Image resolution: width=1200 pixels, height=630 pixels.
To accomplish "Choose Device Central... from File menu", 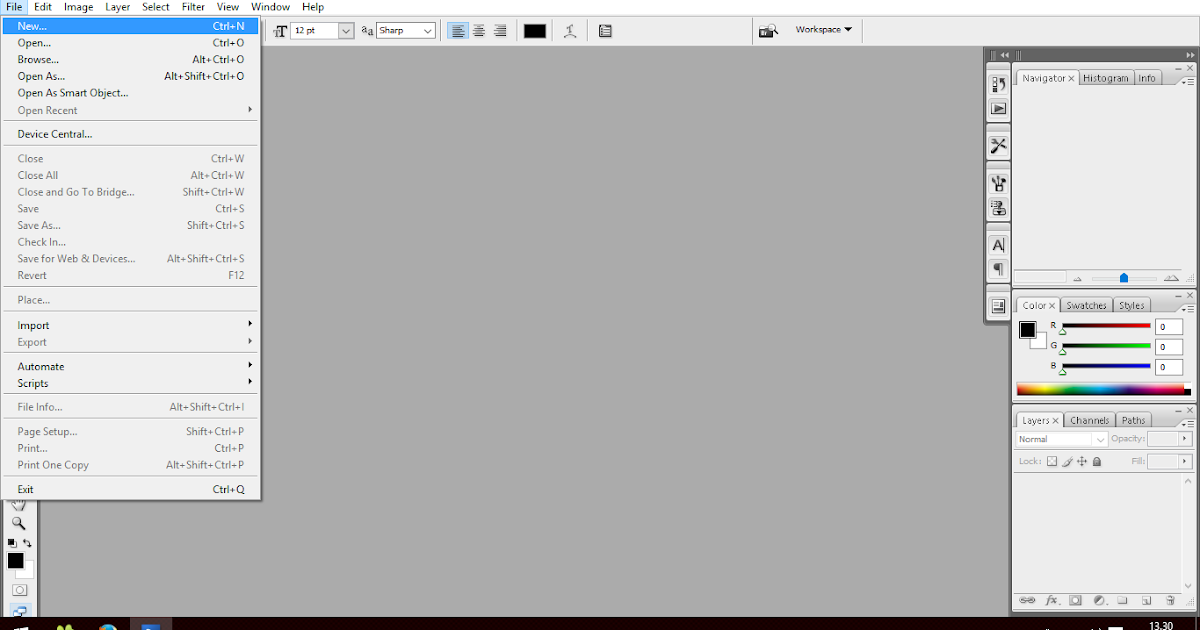I will (130, 134).
